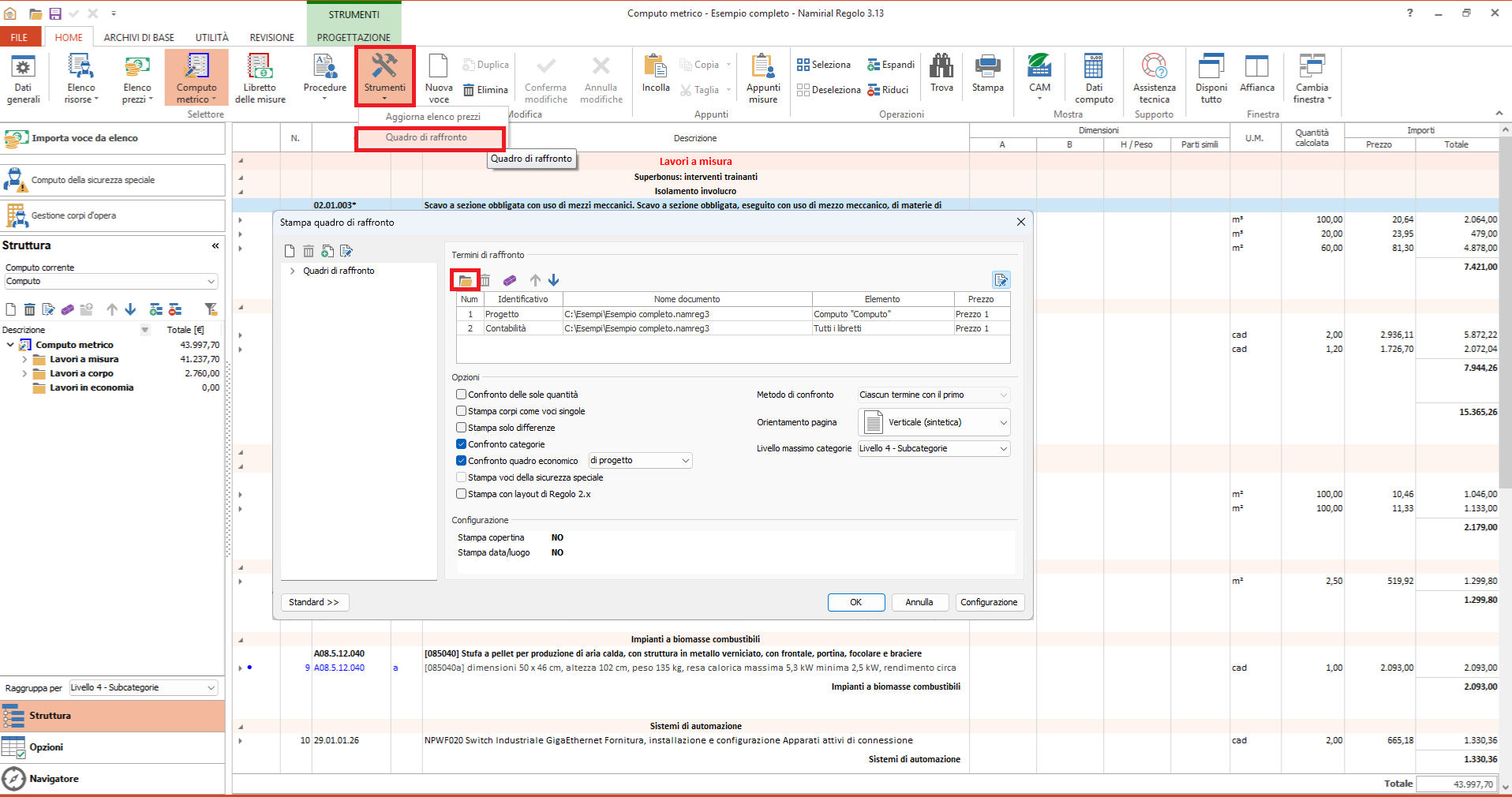1512x797 pixels.
Task: Click OK in the Stampa quadro dialog
Action: pyautogui.click(x=855, y=602)
